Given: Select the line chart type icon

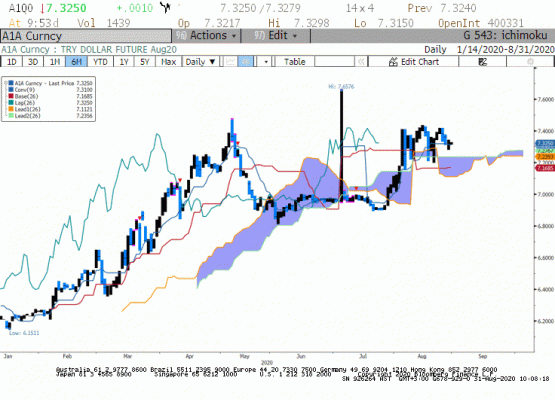Looking at the screenshot, I should click(x=230, y=62).
